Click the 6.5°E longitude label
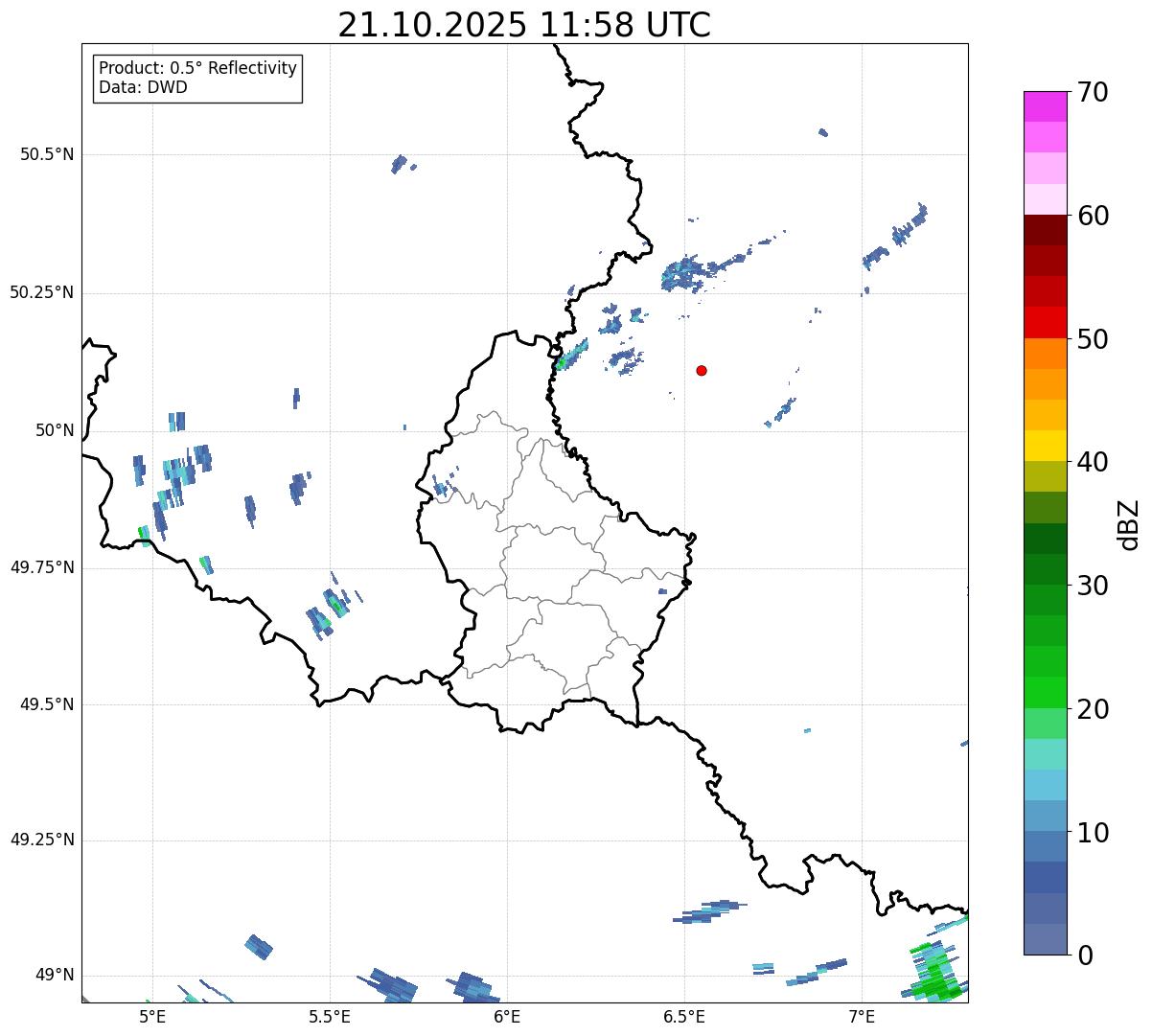 tap(684, 1016)
